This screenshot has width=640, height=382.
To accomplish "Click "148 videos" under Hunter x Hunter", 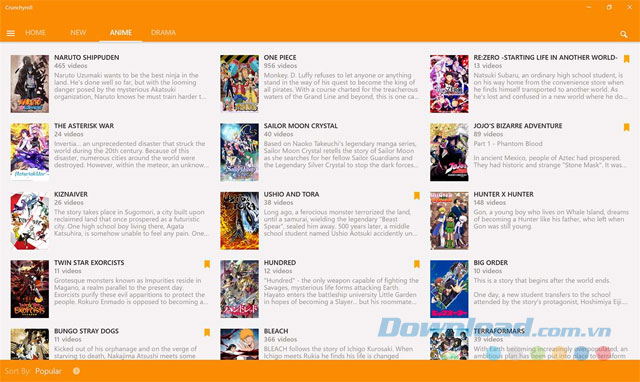I will (x=490, y=202).
